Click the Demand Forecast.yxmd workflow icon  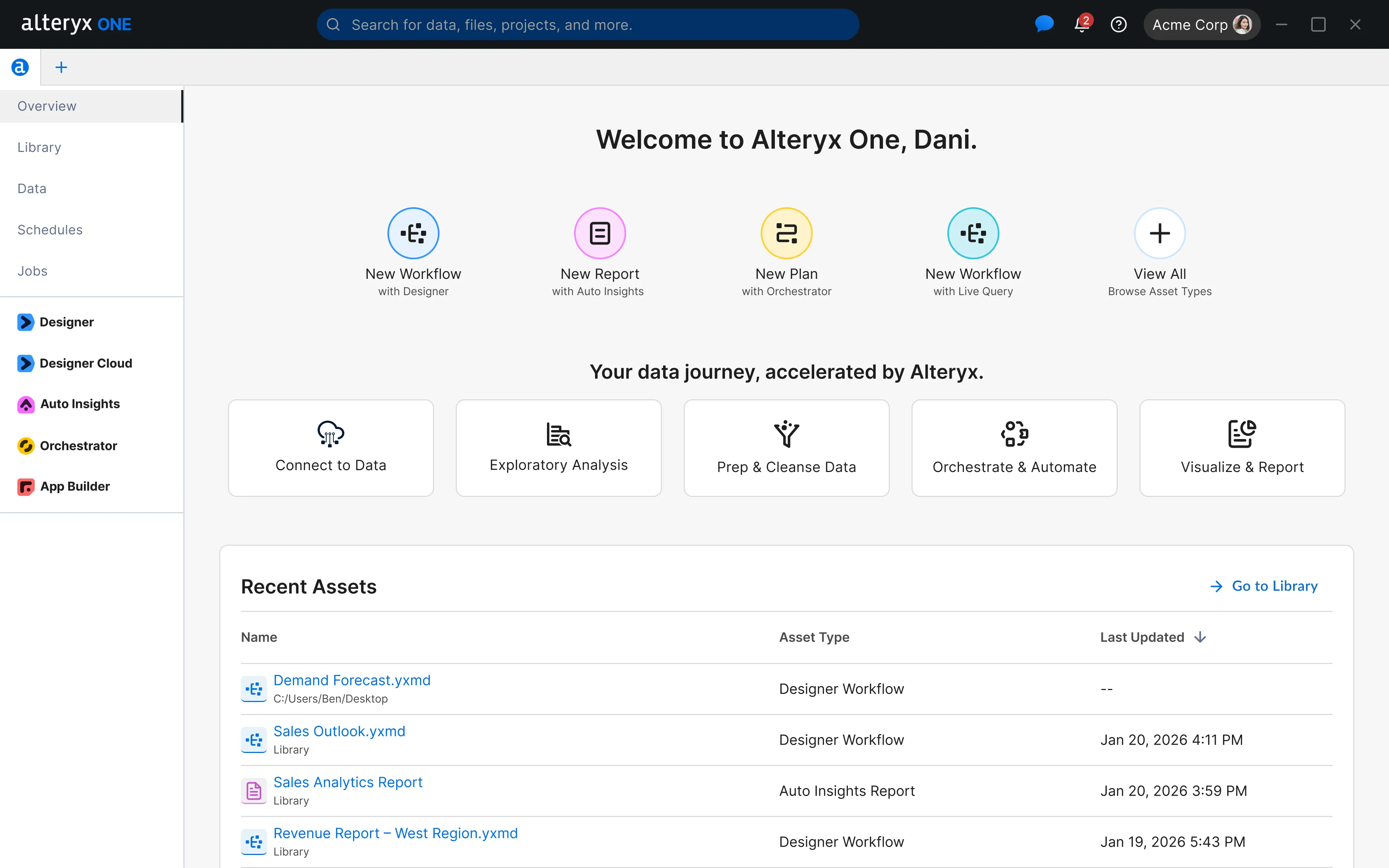tap(254, 689)
